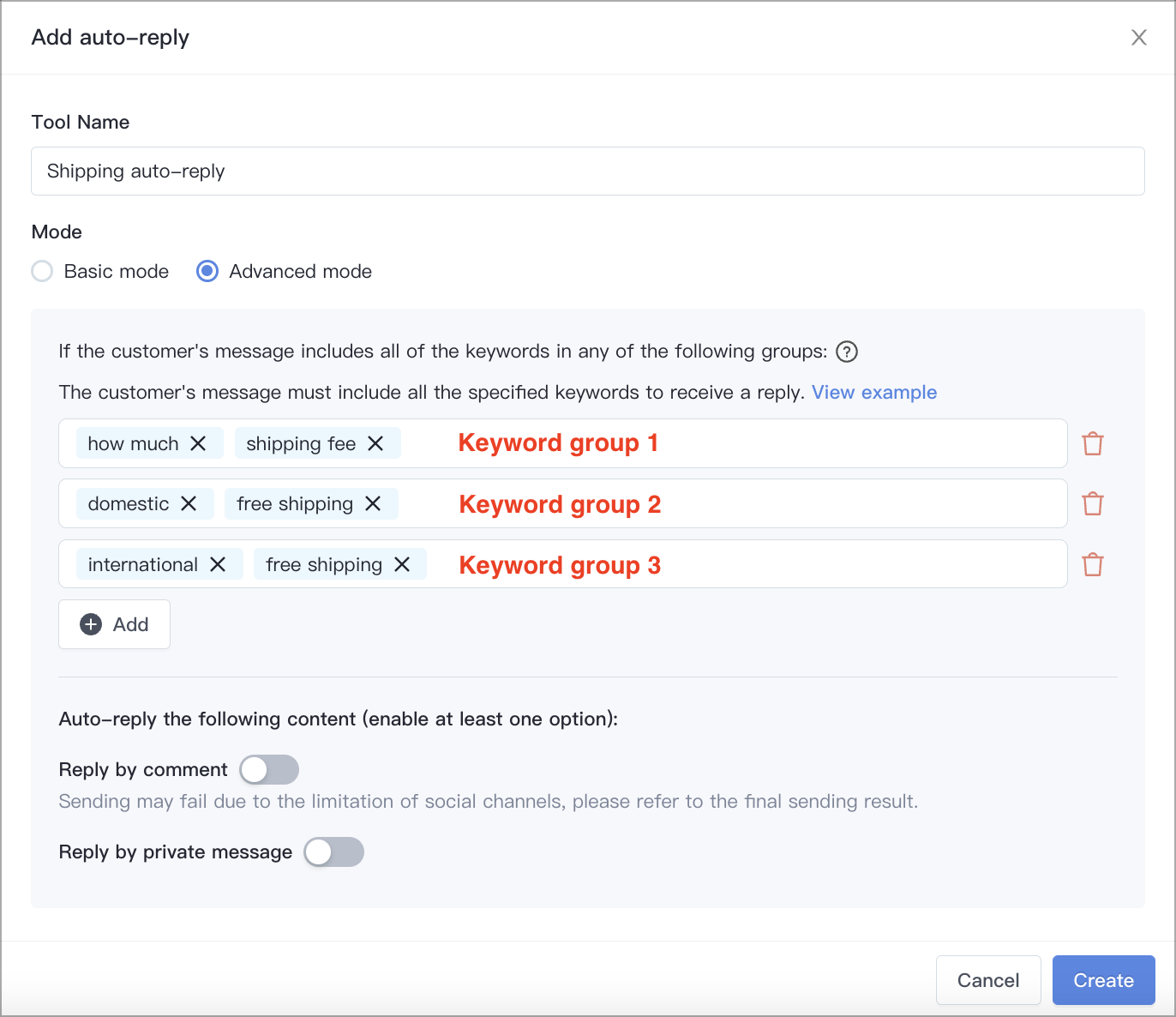Remove 'free shipping' tag in keyword group 2
The image size is (1176, 1017).
click(373, 503)
